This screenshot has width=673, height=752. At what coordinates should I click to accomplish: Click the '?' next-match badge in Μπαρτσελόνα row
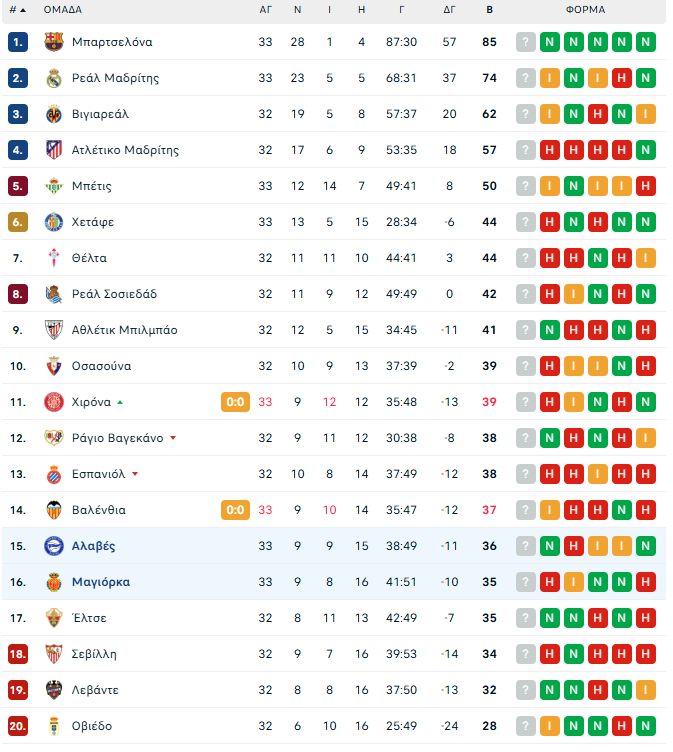pyautogui.click(x=526, y=42)
